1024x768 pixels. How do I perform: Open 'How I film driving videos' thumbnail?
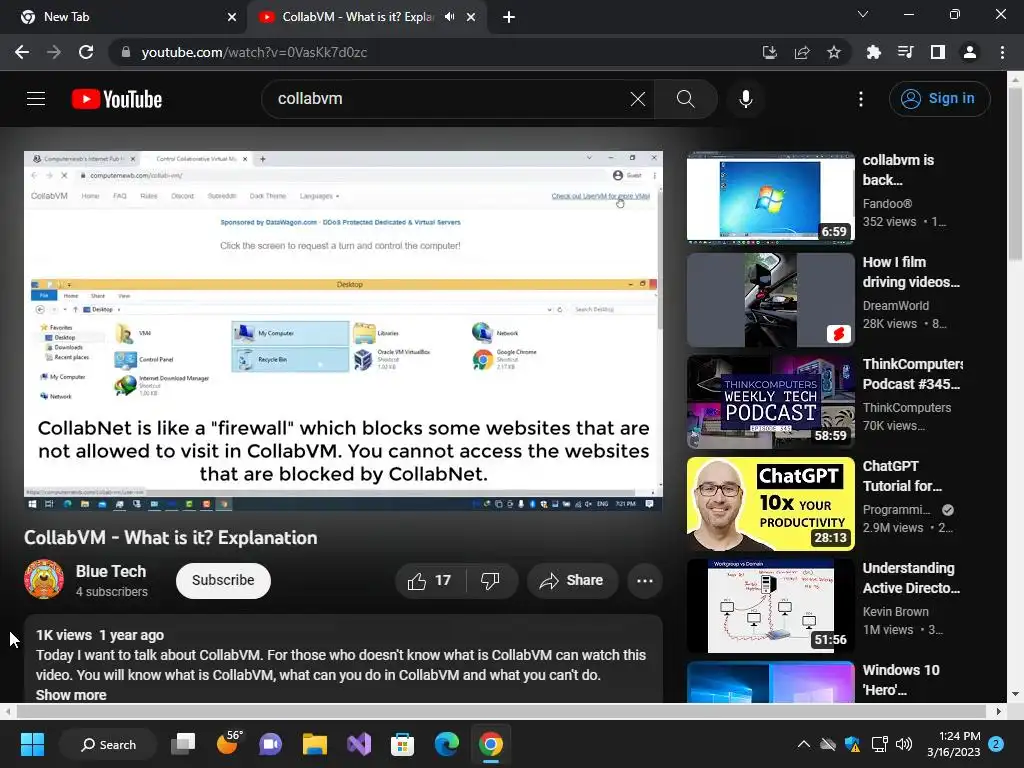point(771,300)
